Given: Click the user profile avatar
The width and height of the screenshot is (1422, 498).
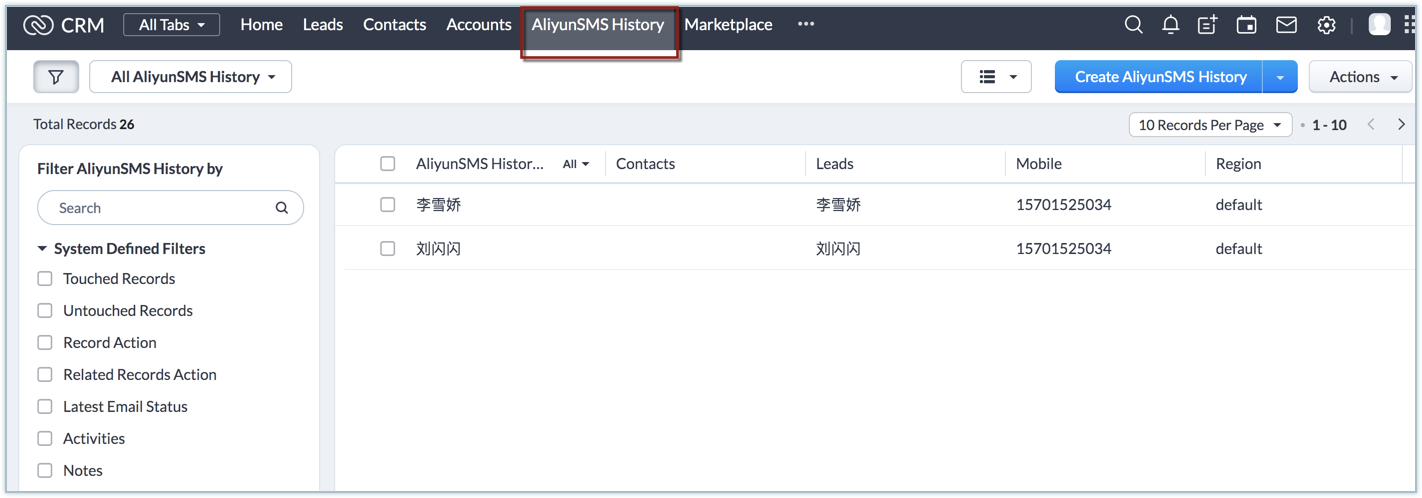Looking at the screenshot, I should (1379, 25).
